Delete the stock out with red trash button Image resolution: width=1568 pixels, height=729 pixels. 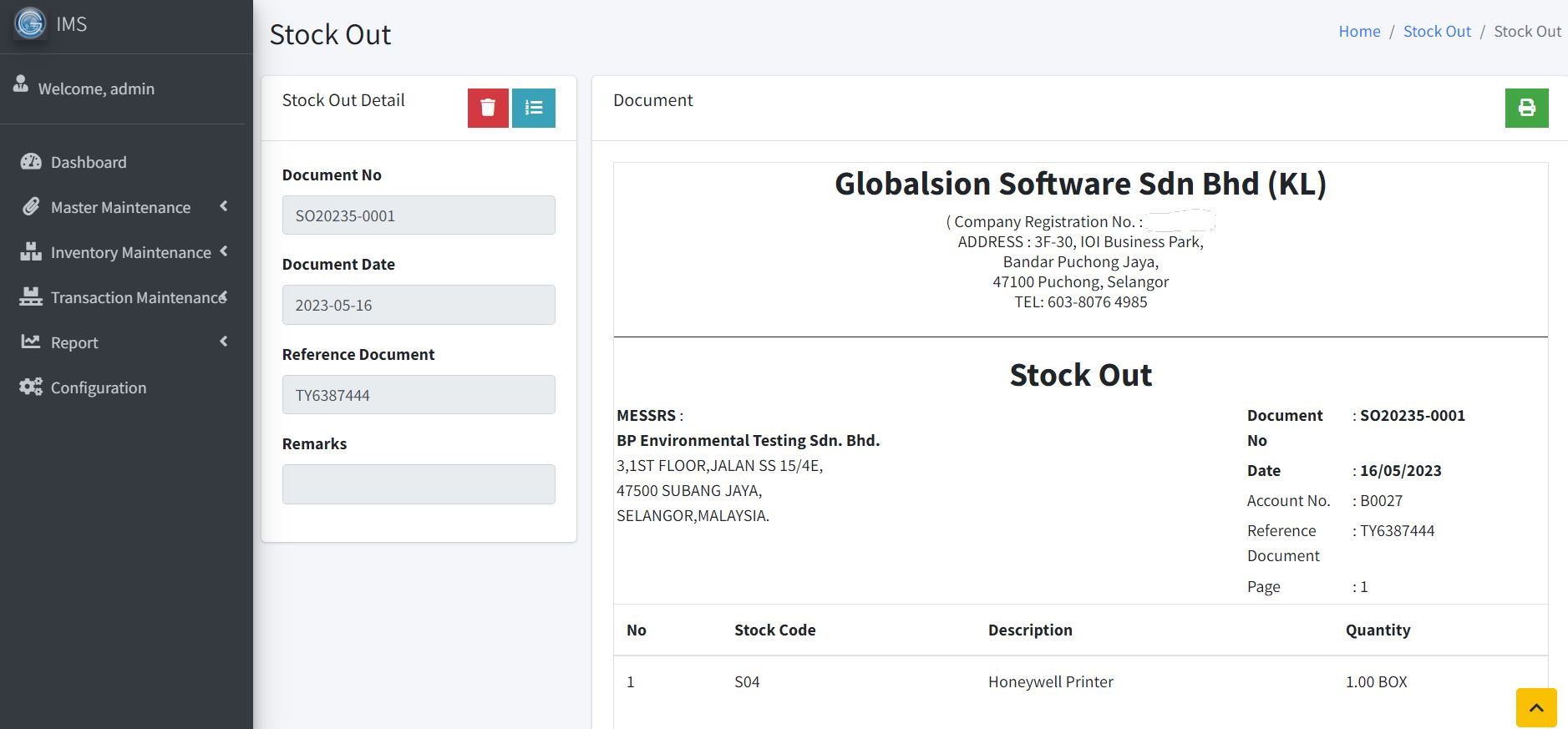[488, 108]
